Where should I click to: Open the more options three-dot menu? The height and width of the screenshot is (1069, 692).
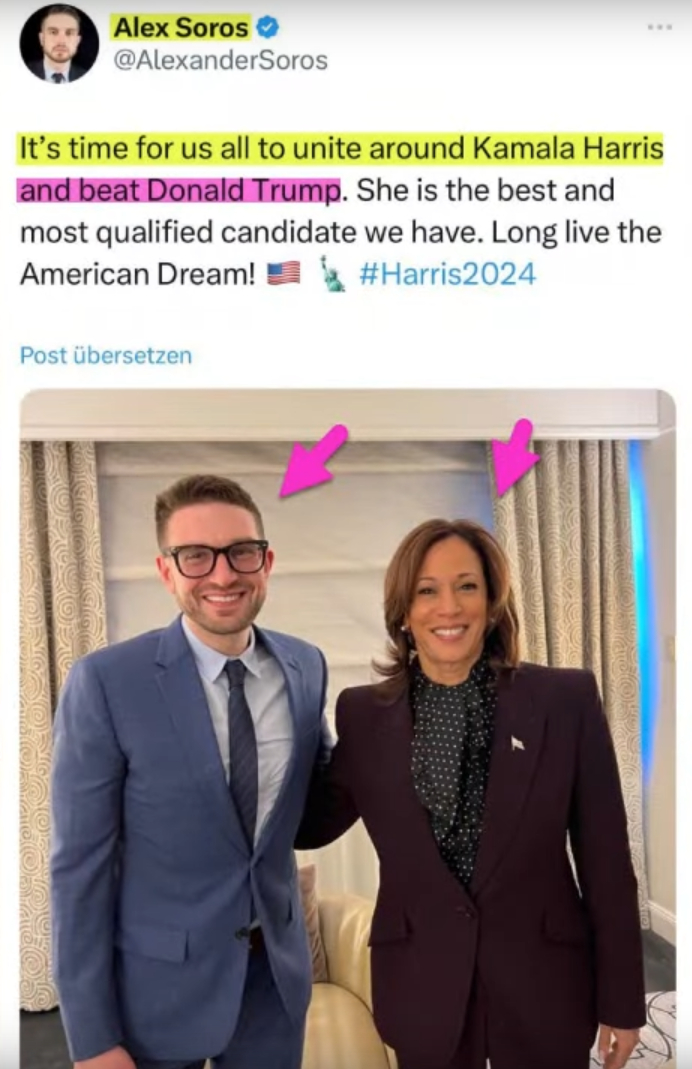coord(659,27)
